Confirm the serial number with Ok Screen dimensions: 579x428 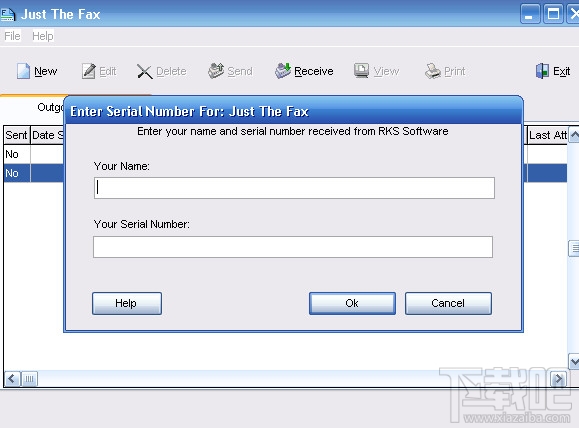pos(352,303)
